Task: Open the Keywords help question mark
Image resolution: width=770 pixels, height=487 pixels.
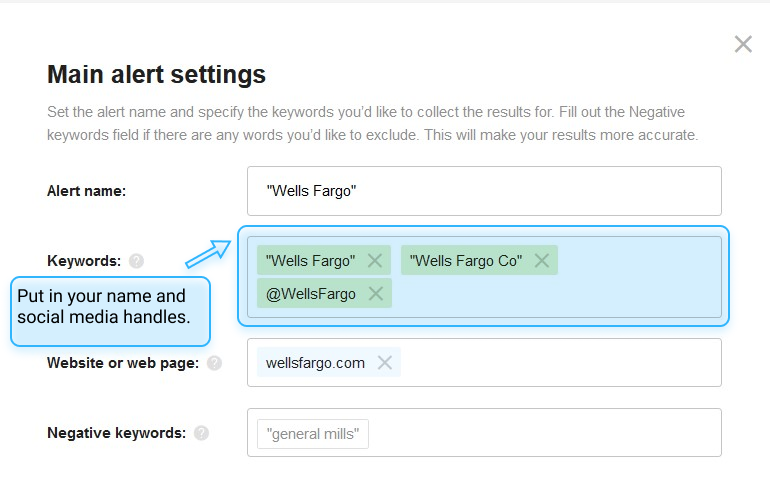Action: pyautogui.click(x=137, y=261)
